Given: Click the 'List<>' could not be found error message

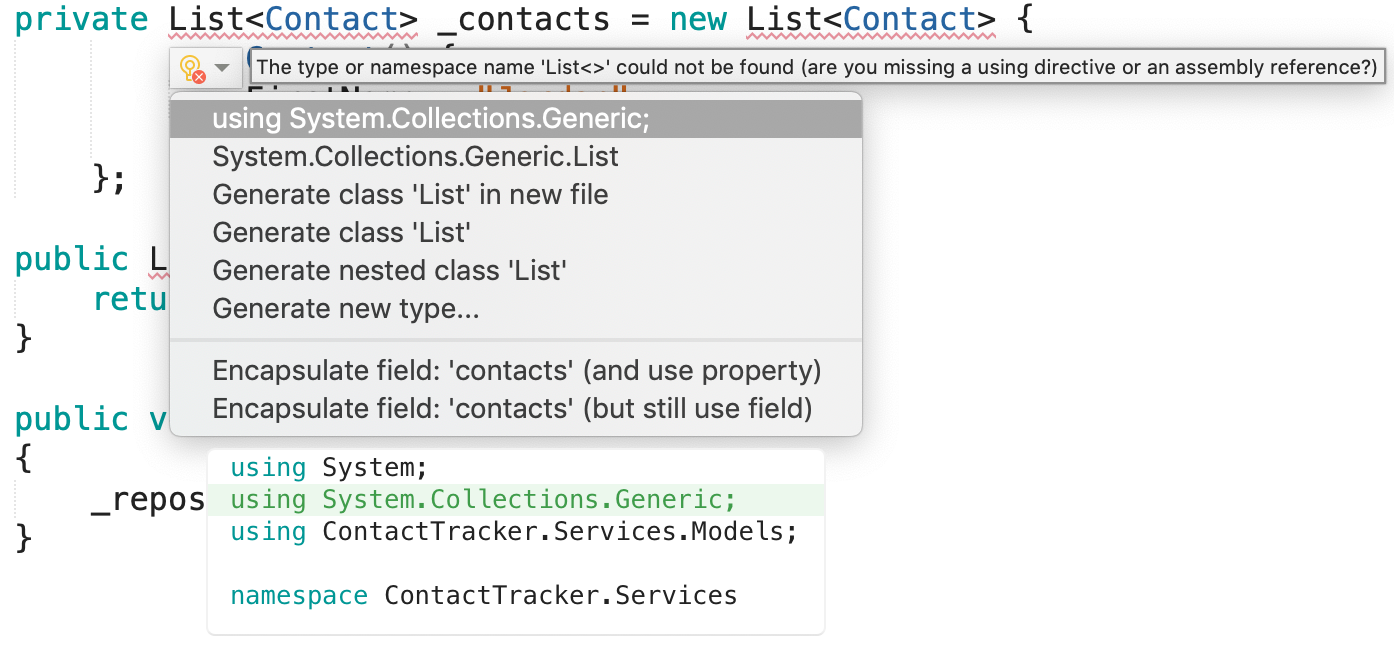Looking at the screenshot, I should click(815, 67).
